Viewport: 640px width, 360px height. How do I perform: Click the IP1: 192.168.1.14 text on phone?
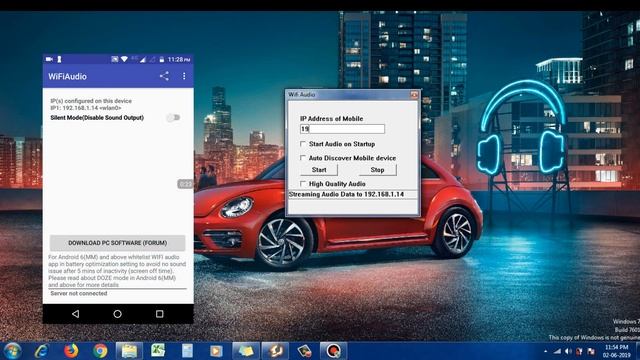click(86, 108)
